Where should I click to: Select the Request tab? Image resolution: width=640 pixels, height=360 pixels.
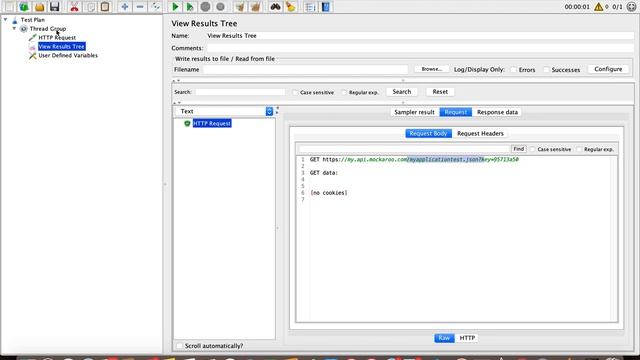click(456, 112)
